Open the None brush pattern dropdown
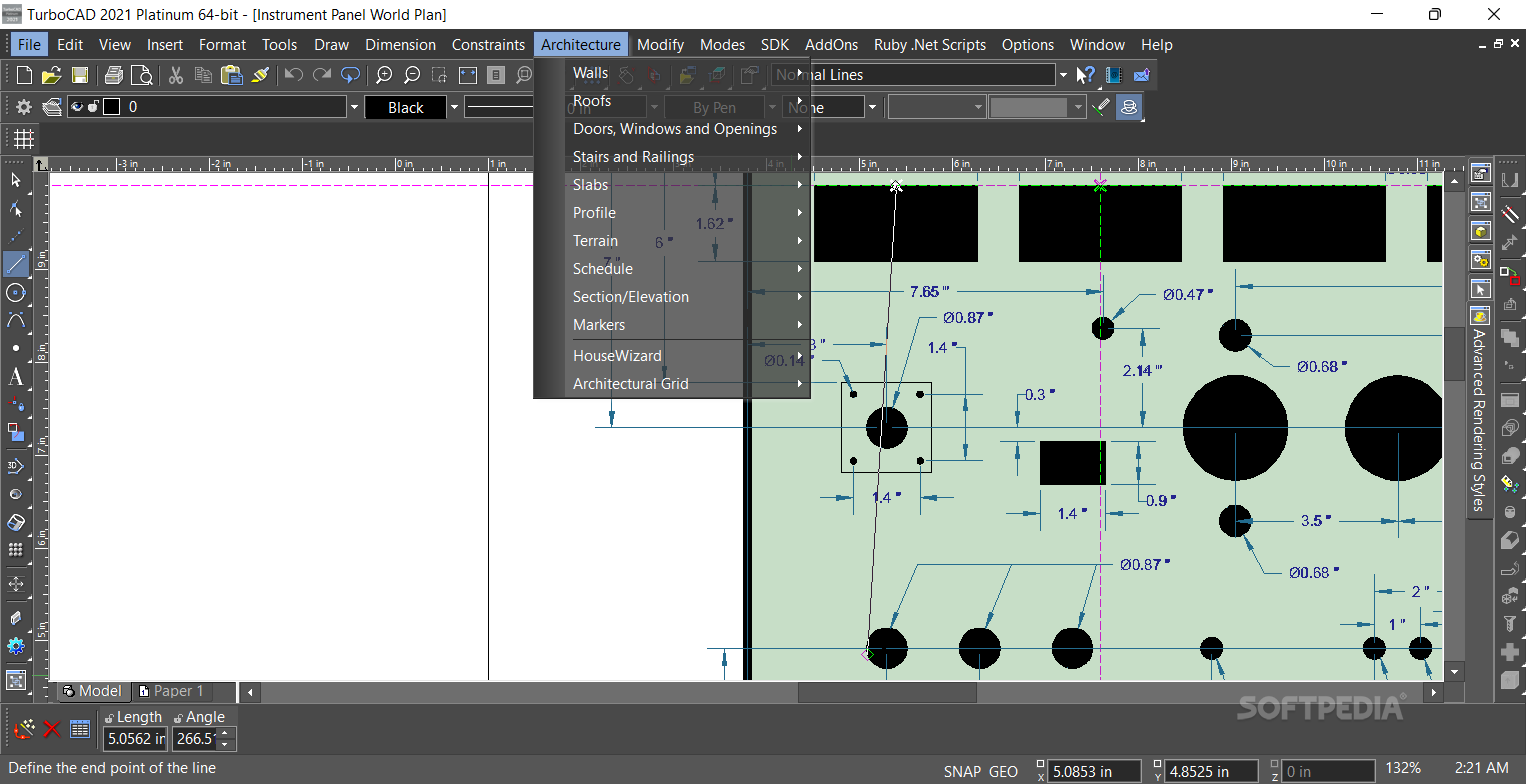The image size is (1526, 784). point(872,107)
